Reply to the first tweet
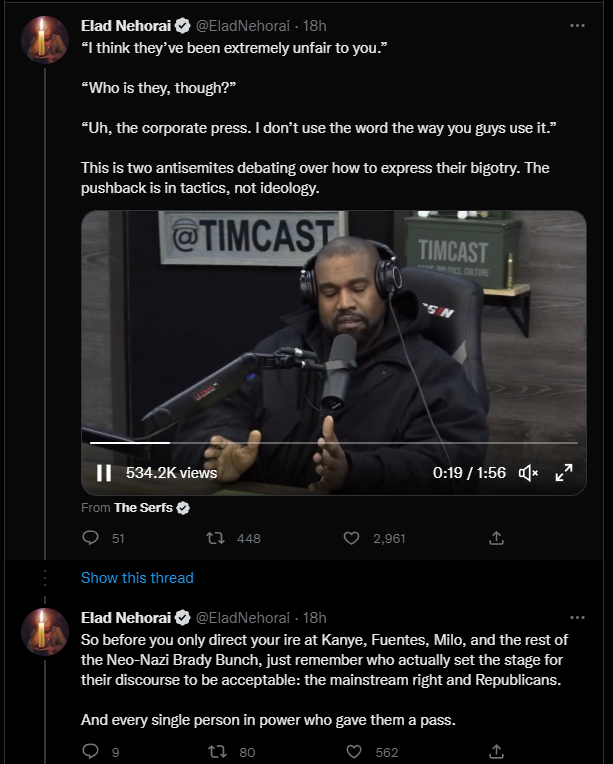The image size is (613, 764). point(91,538)
